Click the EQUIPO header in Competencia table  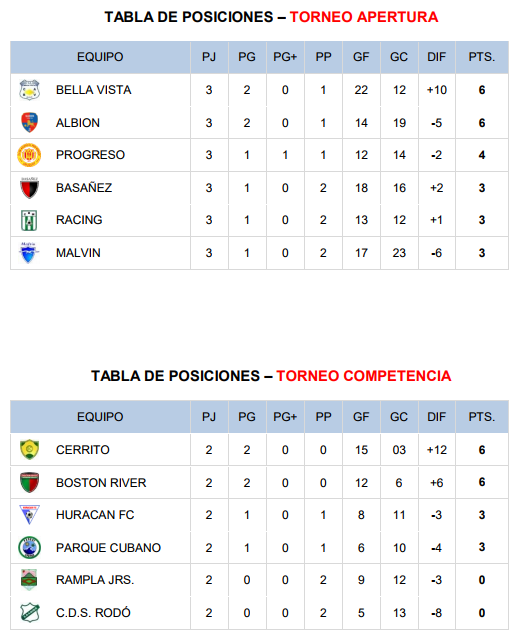pos(100,417)
